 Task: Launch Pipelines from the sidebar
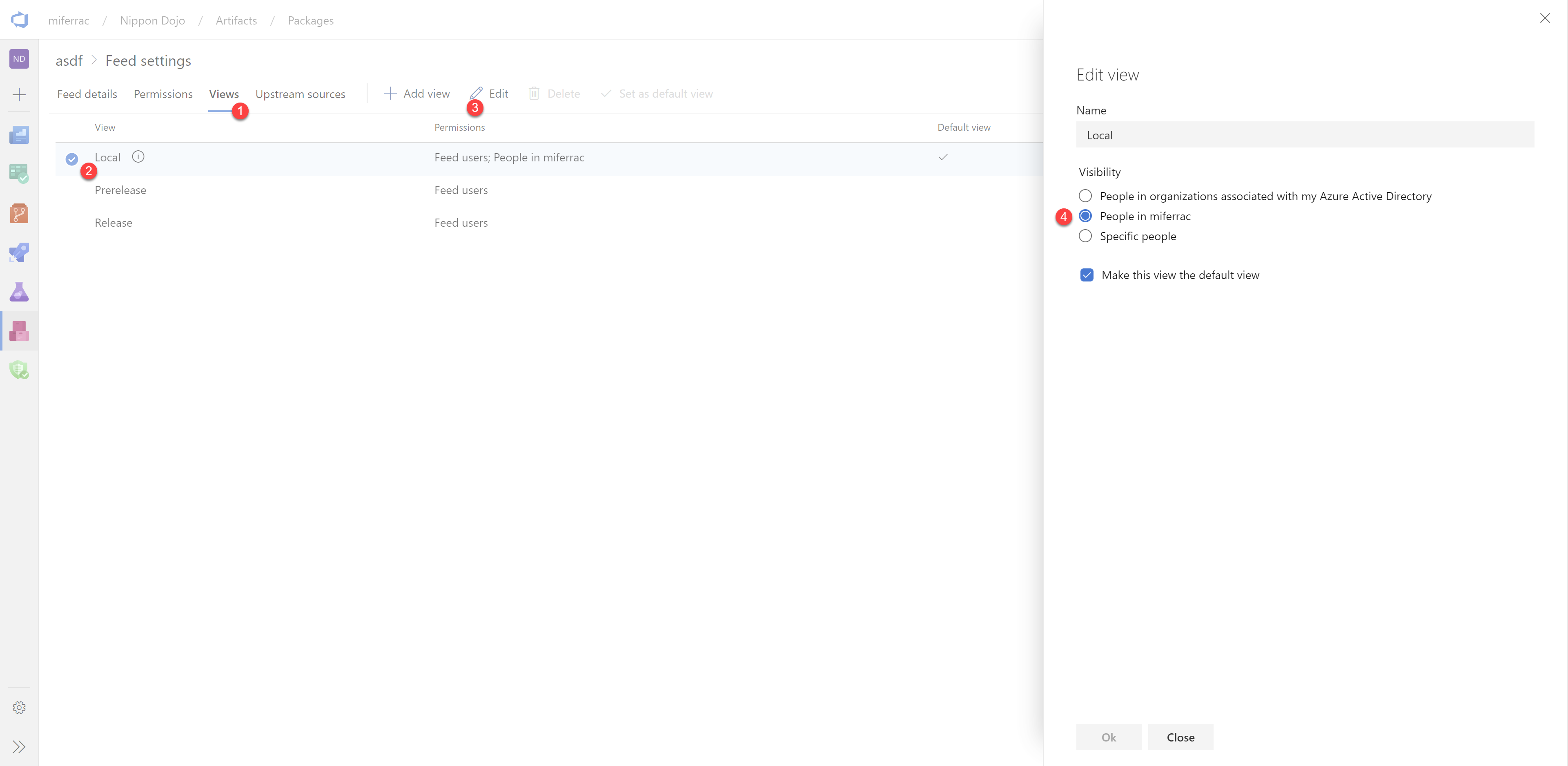19,253
